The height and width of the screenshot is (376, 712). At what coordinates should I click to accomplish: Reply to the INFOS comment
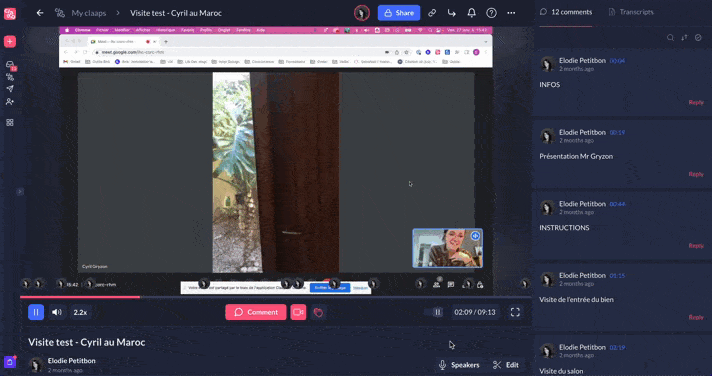click(696, 102)
